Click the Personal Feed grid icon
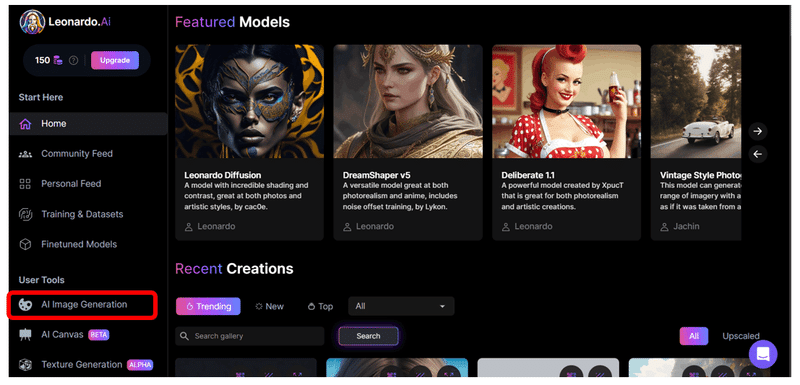 point(25,184)
